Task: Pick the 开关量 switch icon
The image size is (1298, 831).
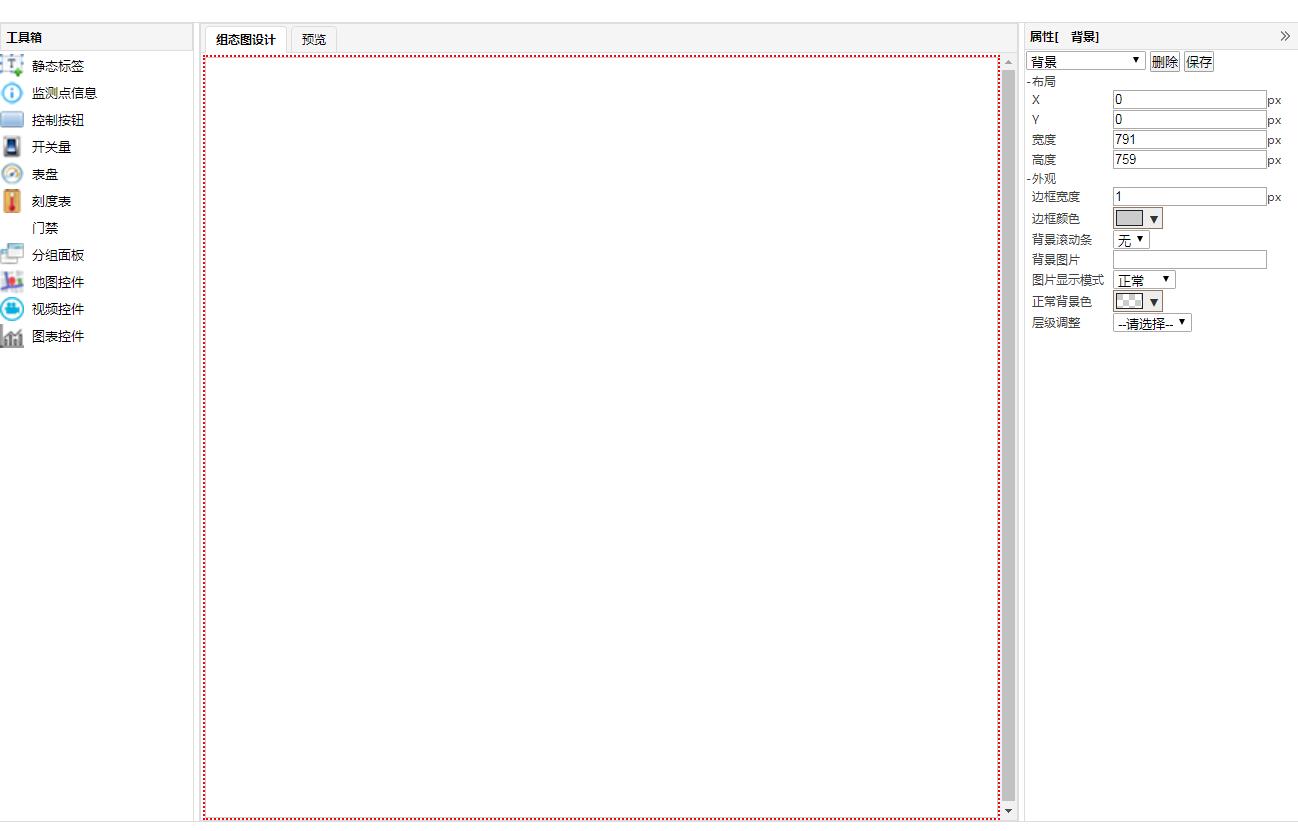Action: pos(12,147)
